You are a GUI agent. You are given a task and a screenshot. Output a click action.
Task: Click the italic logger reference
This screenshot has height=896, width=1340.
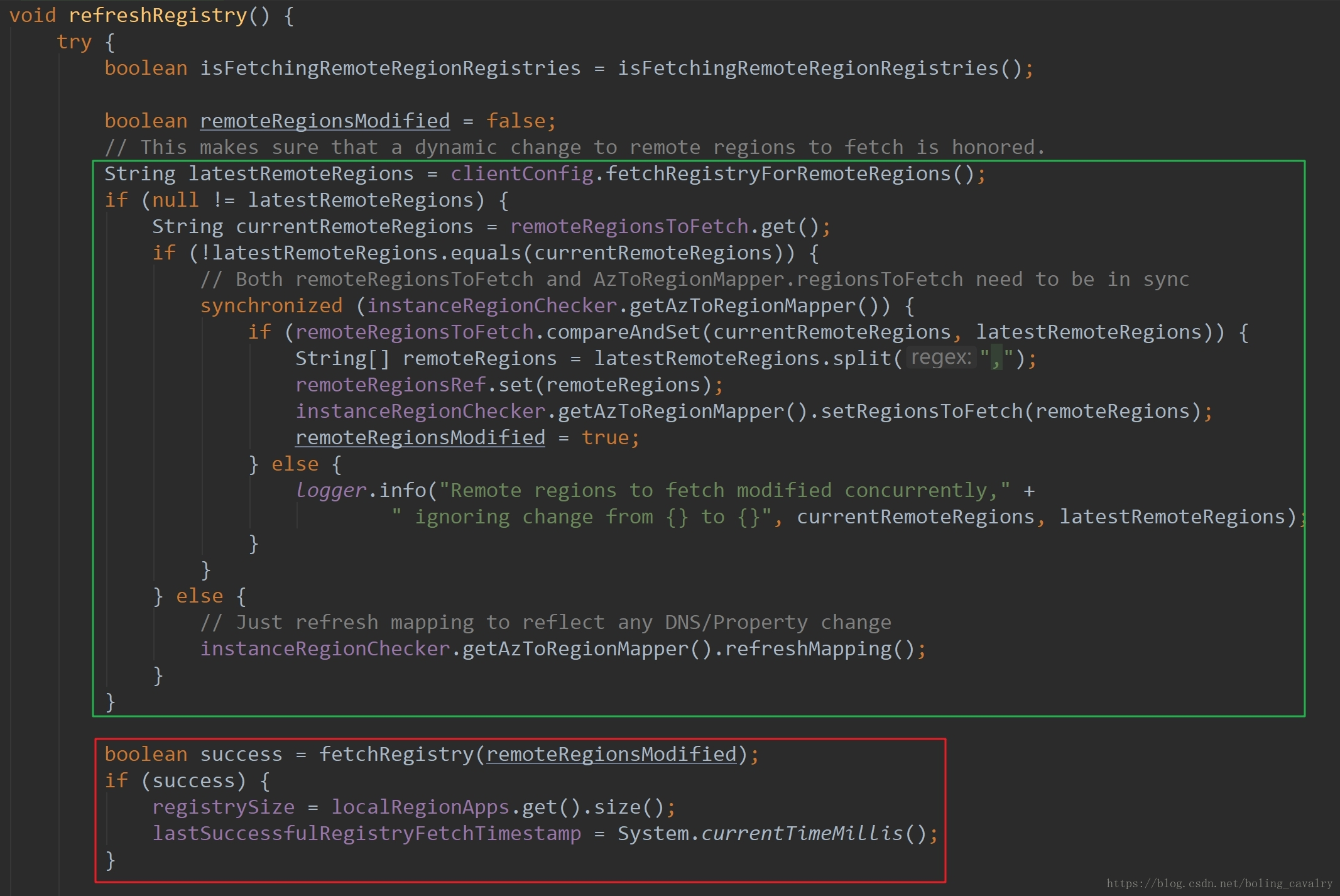[x=330, y=490]
